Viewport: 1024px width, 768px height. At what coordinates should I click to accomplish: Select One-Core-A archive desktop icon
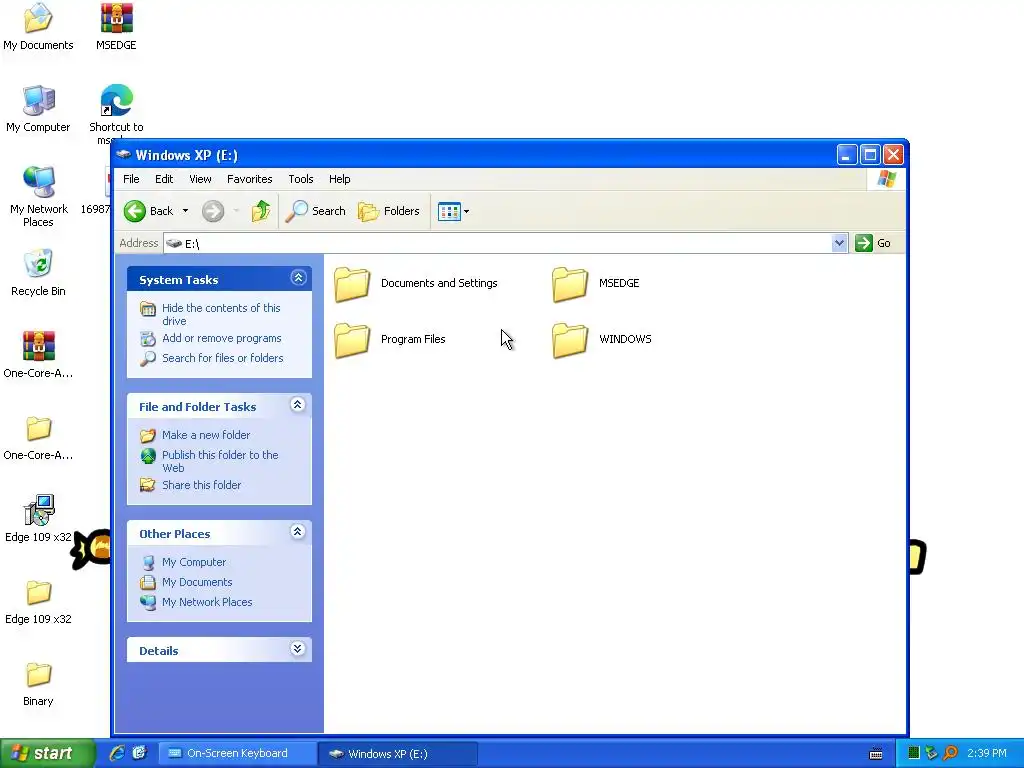click(38, 355)
